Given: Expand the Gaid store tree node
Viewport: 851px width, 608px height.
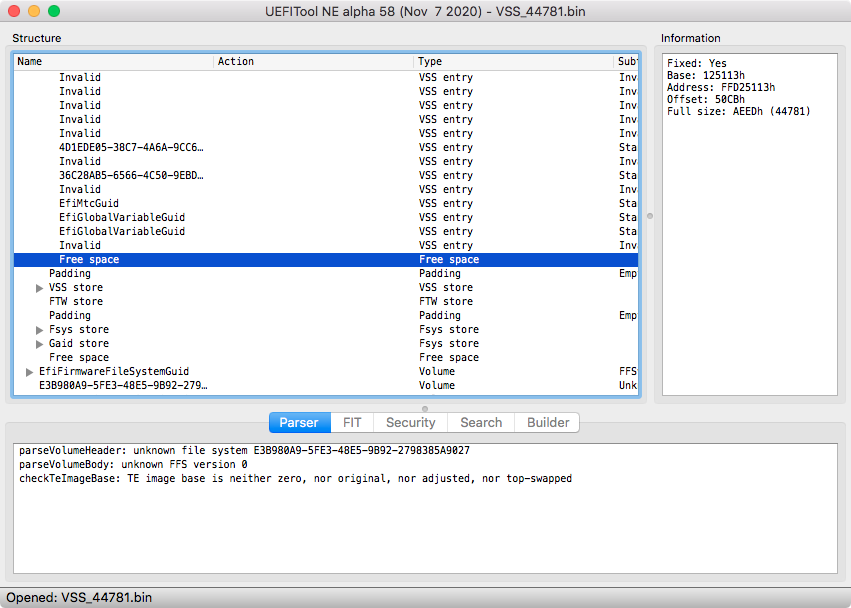Looking at the screenshot, I should [39, 344].
